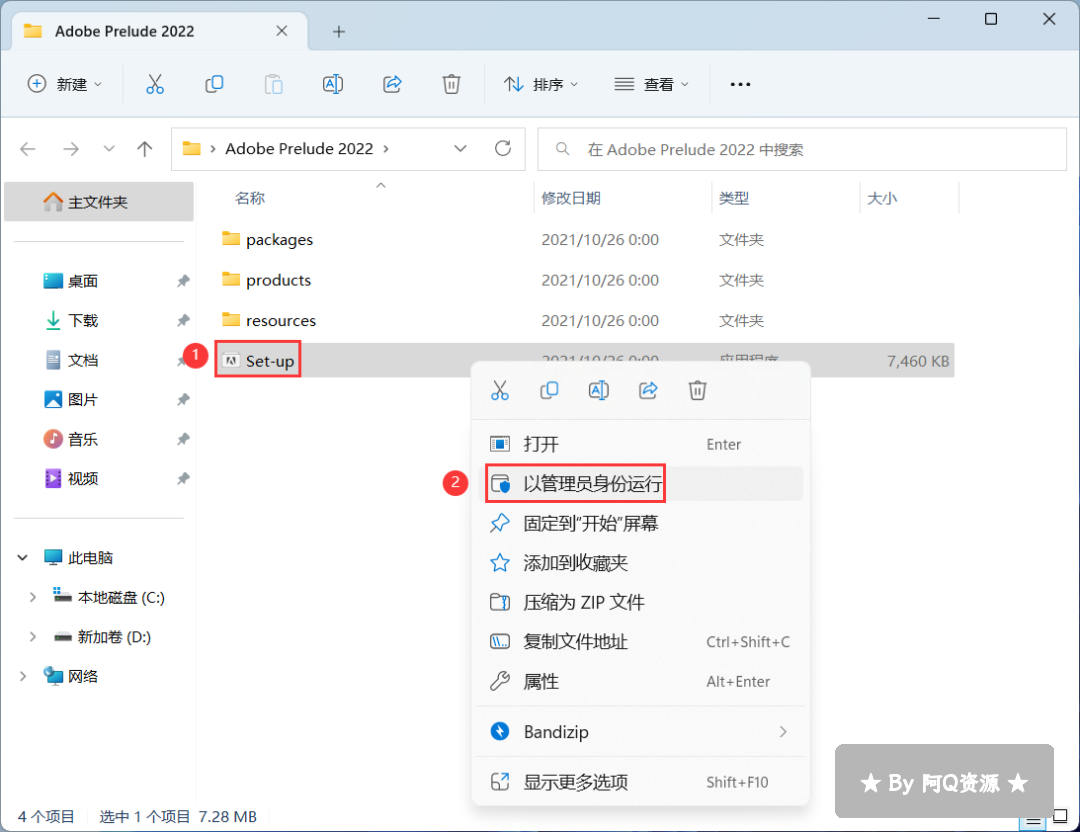Switch to details view in status bar
Screen dimensions: 1080x832
click(x=1033, y=821)
